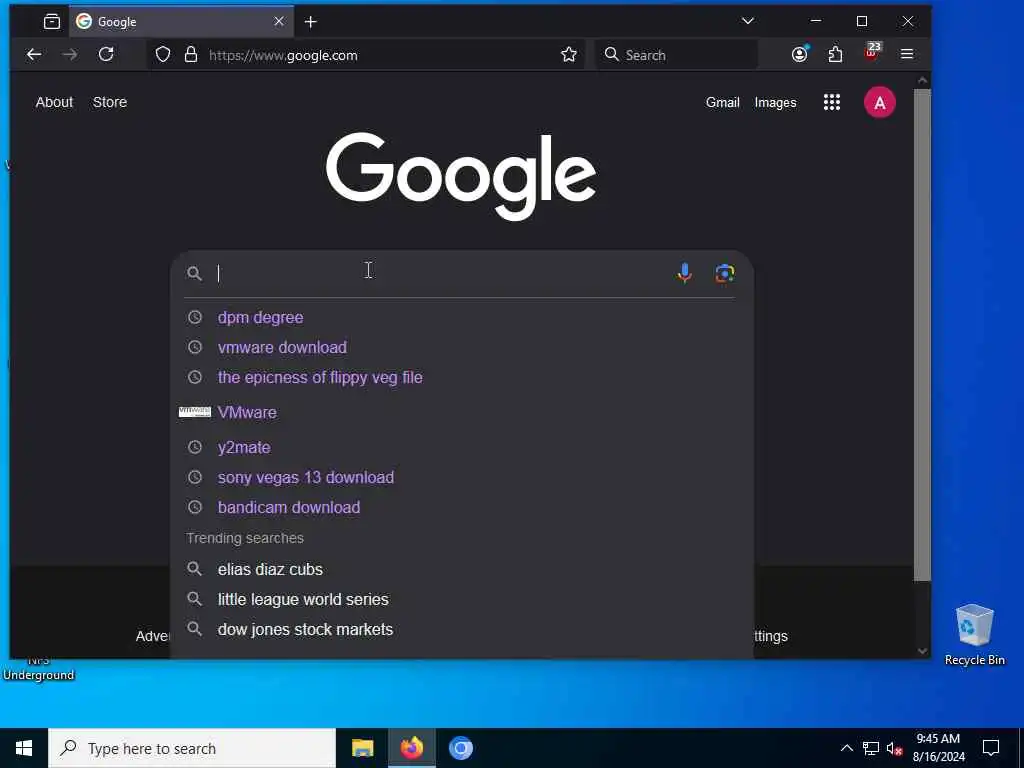This screenshot has height=768, width=1024.
Task: Click Firefox taskbar icon
Action: (411, 748)
